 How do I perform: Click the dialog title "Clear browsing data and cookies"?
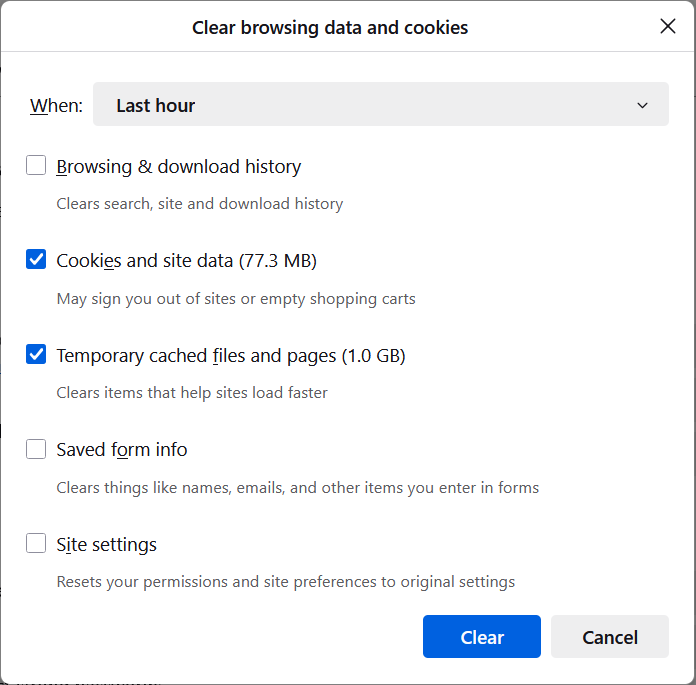tap(330, 28)
